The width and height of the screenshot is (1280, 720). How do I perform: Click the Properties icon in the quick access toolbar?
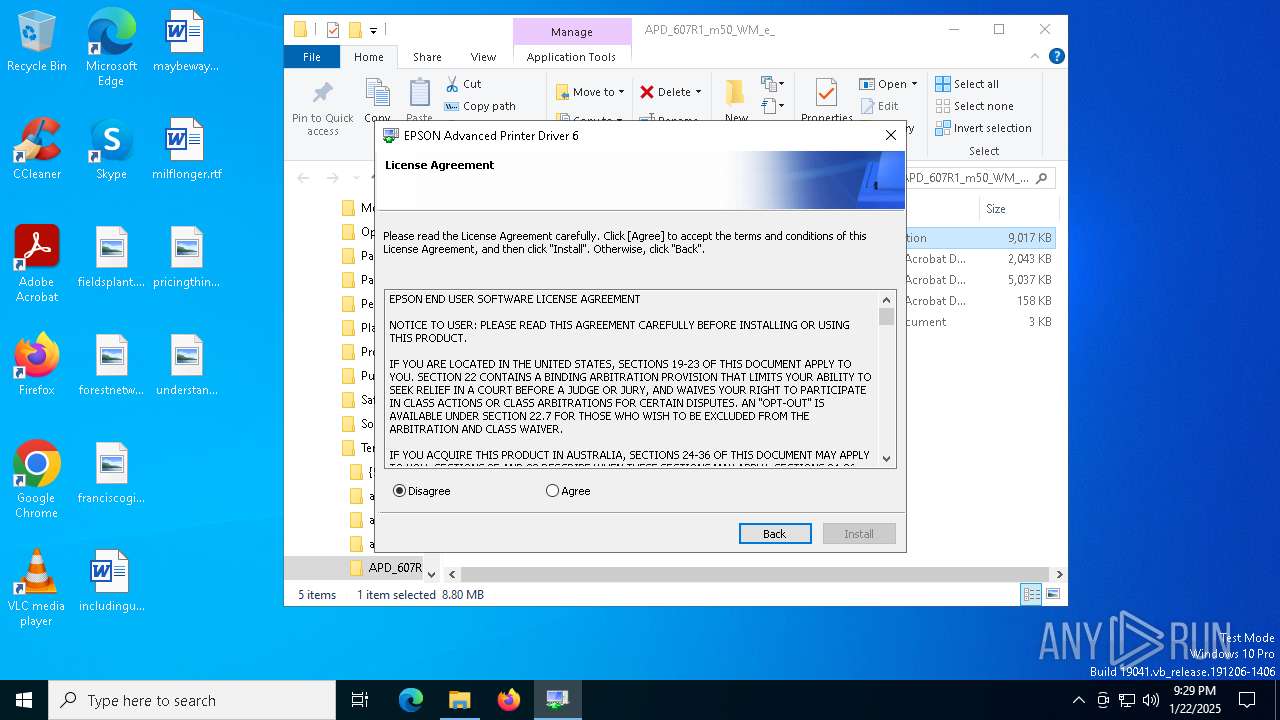coord(333,30)
